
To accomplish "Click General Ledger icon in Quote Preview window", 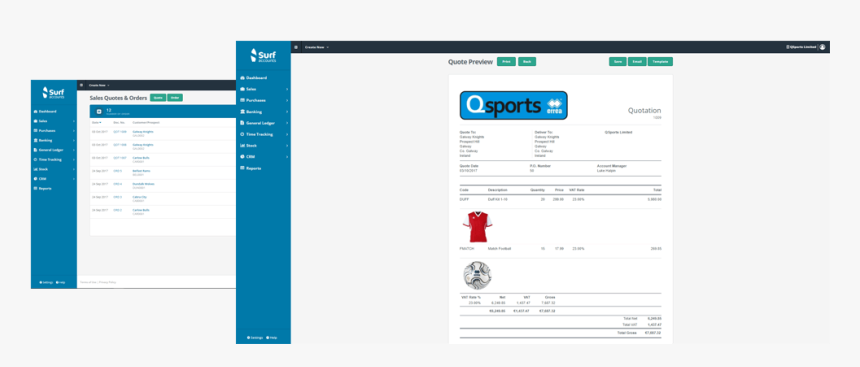I will [242, 123].
